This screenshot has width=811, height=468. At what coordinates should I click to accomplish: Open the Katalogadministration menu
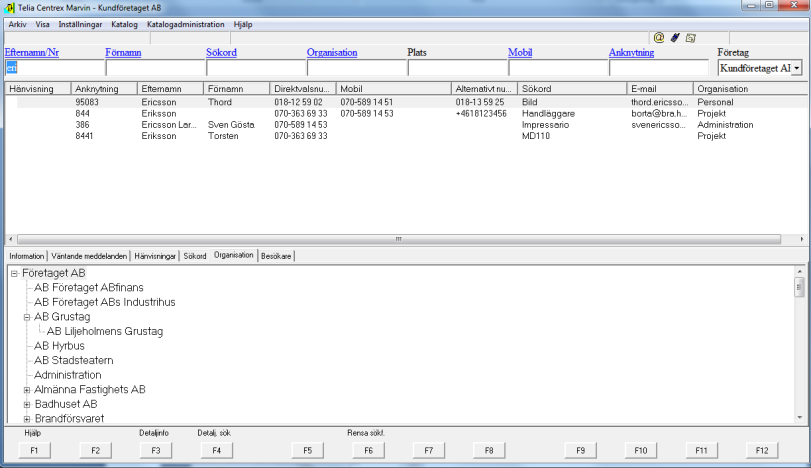pos(186,24)
